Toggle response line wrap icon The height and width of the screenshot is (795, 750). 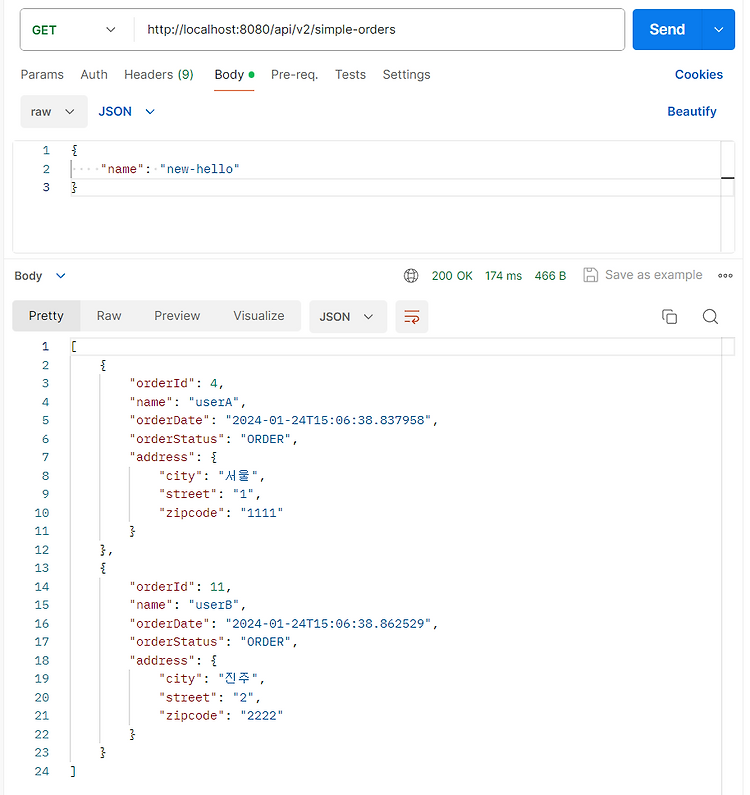coord(411,316)
